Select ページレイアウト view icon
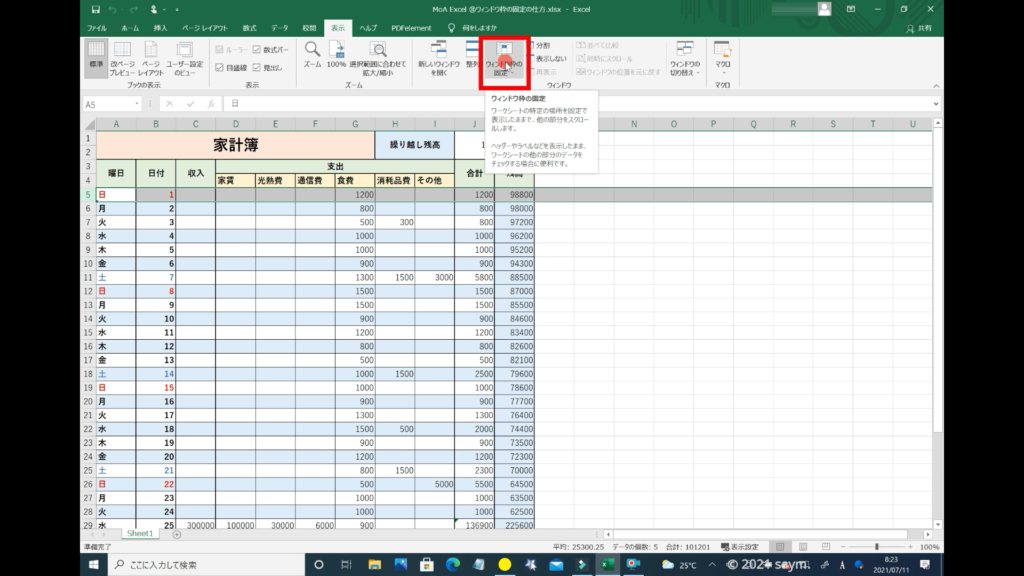1024x576 pixels. 150,56
